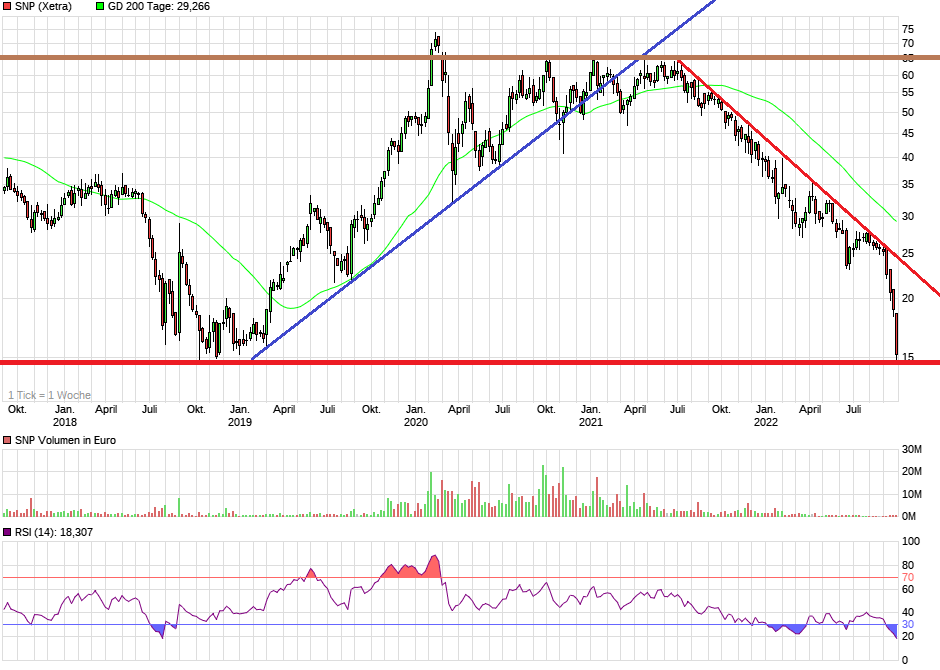Click the volume axis value 0M
Viewport: 940px width, 670px height.
(909, 517)
